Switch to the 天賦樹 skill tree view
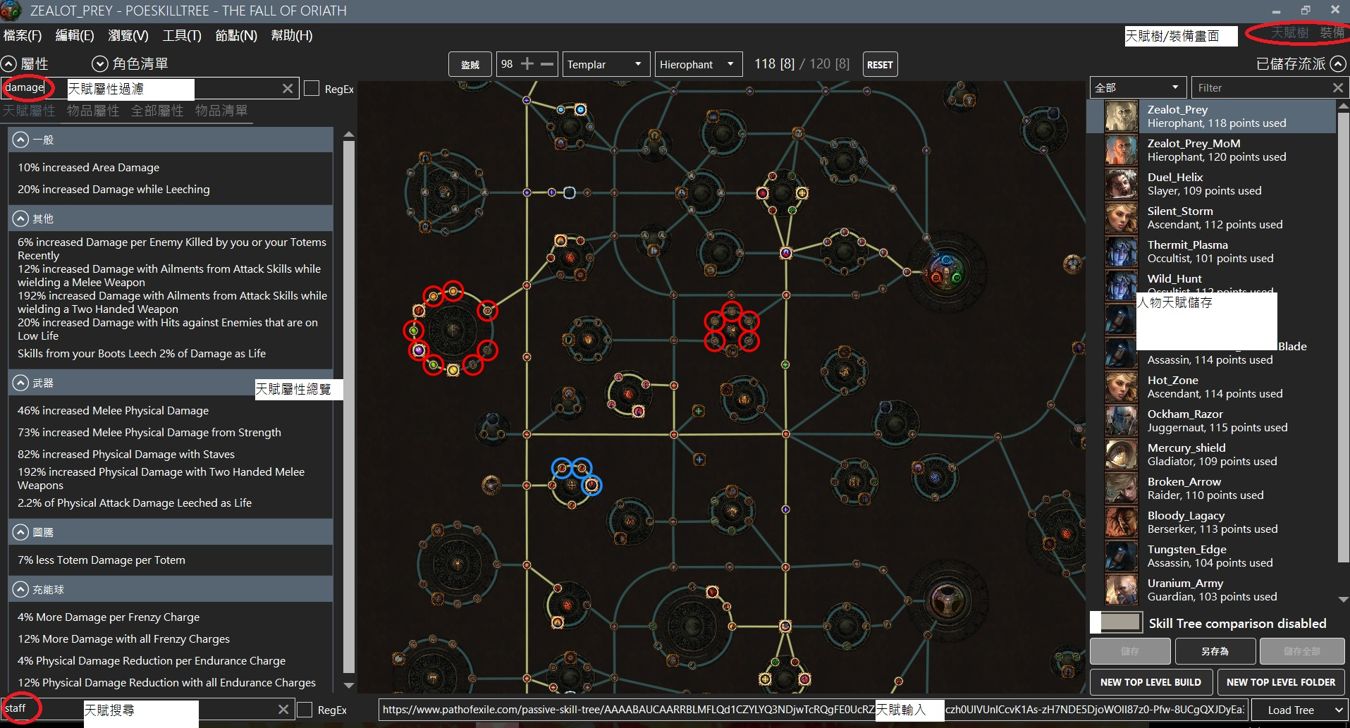The height and width of the screenshot is (728, 1350). point(1289,33)
